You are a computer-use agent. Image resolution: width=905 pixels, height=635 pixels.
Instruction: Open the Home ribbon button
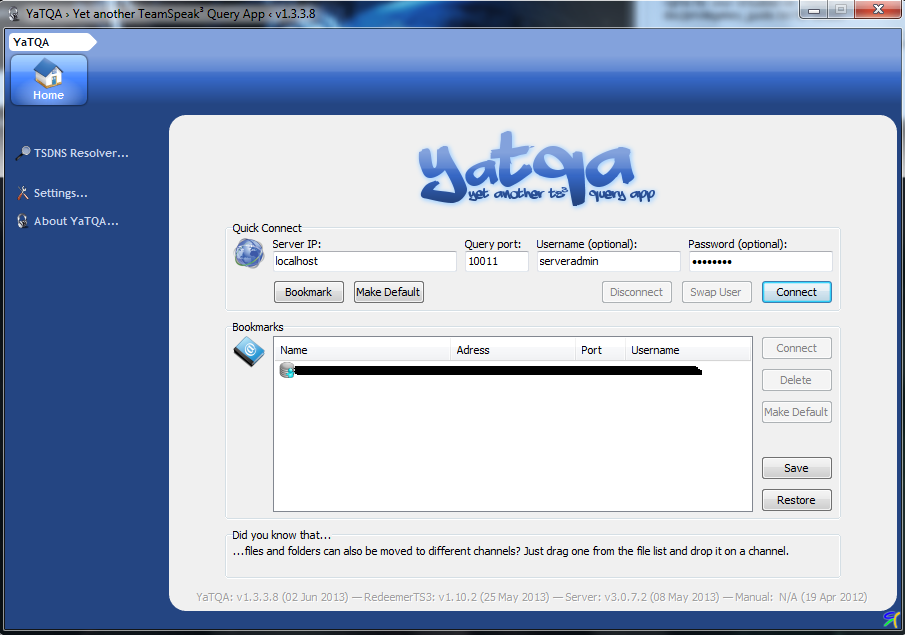(48, 80)
